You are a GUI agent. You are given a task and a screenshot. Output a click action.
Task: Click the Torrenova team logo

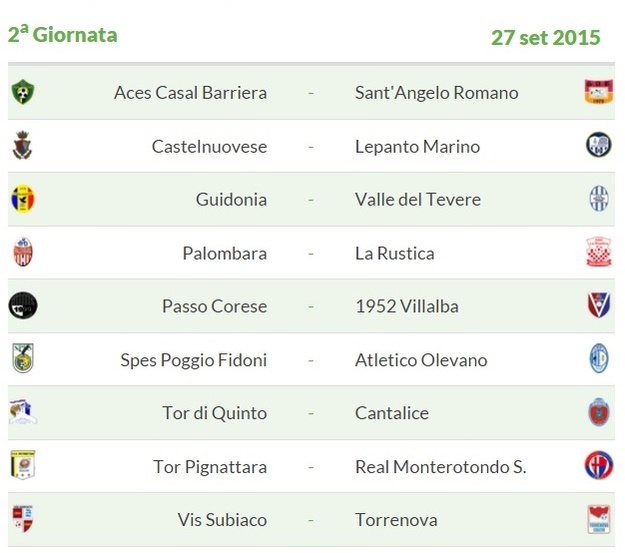click(x=599, y=519)
